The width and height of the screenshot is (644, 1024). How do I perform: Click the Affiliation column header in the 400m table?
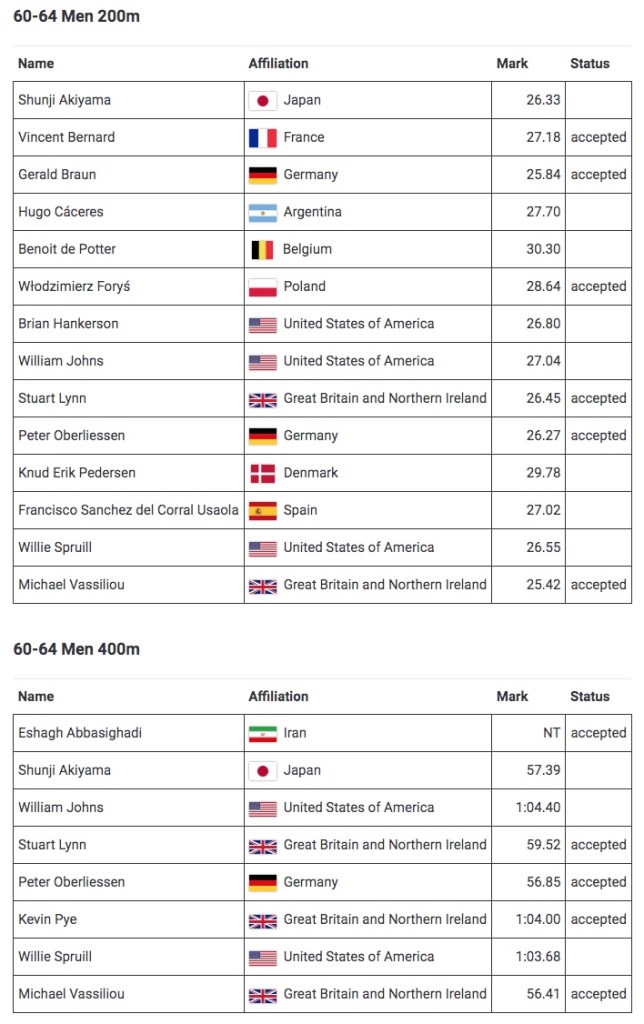point(278,696)
